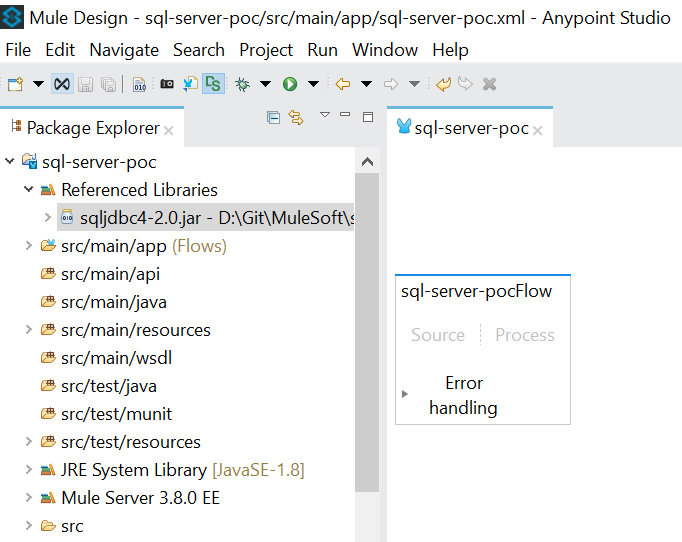
Task: Maximize the Package Explorer panel
Action: click(368, 117)
